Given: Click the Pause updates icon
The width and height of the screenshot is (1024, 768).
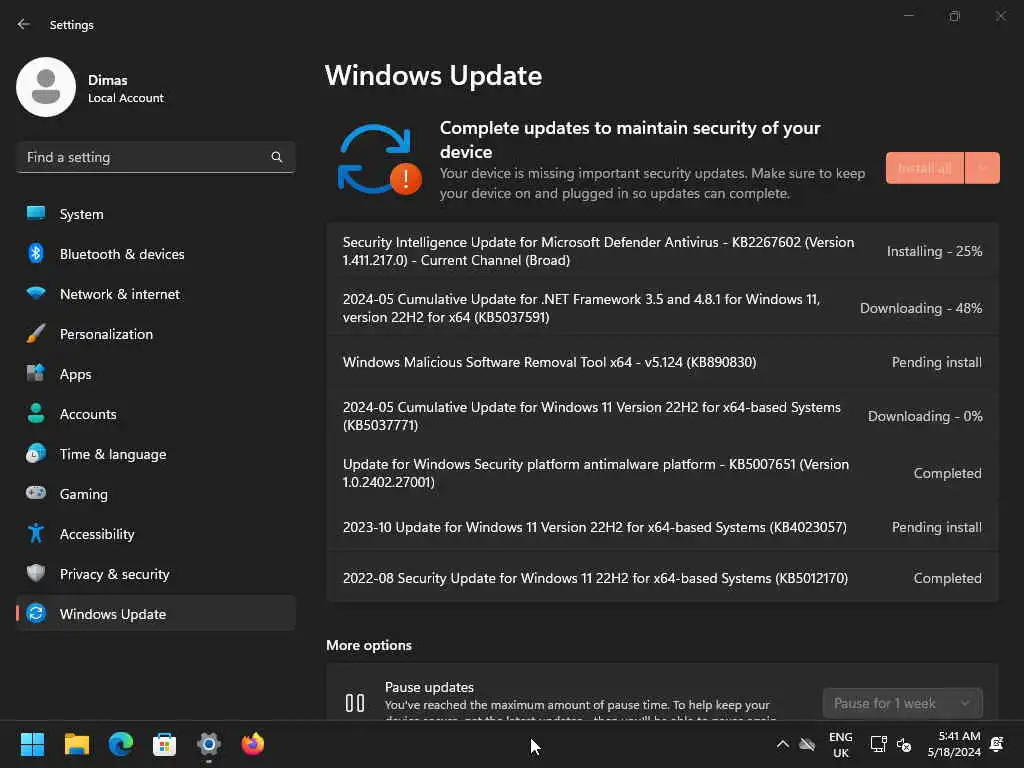Looking at the screenshot, I should [x=355, y=703].
